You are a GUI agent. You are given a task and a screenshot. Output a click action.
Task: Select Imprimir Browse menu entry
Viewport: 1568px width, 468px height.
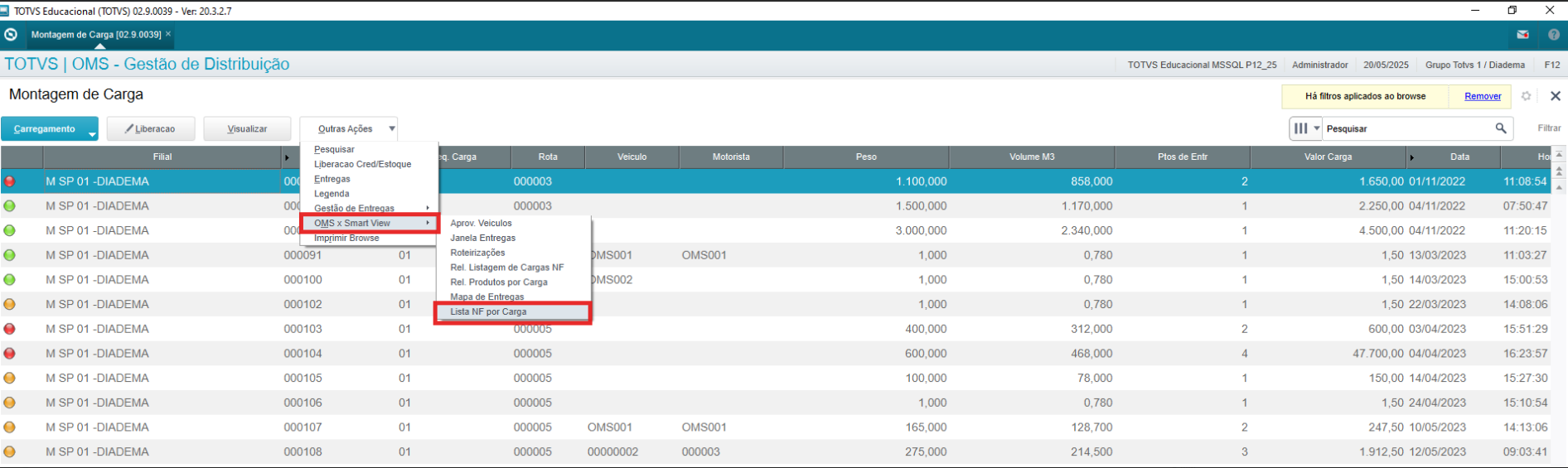coord(346,238)
